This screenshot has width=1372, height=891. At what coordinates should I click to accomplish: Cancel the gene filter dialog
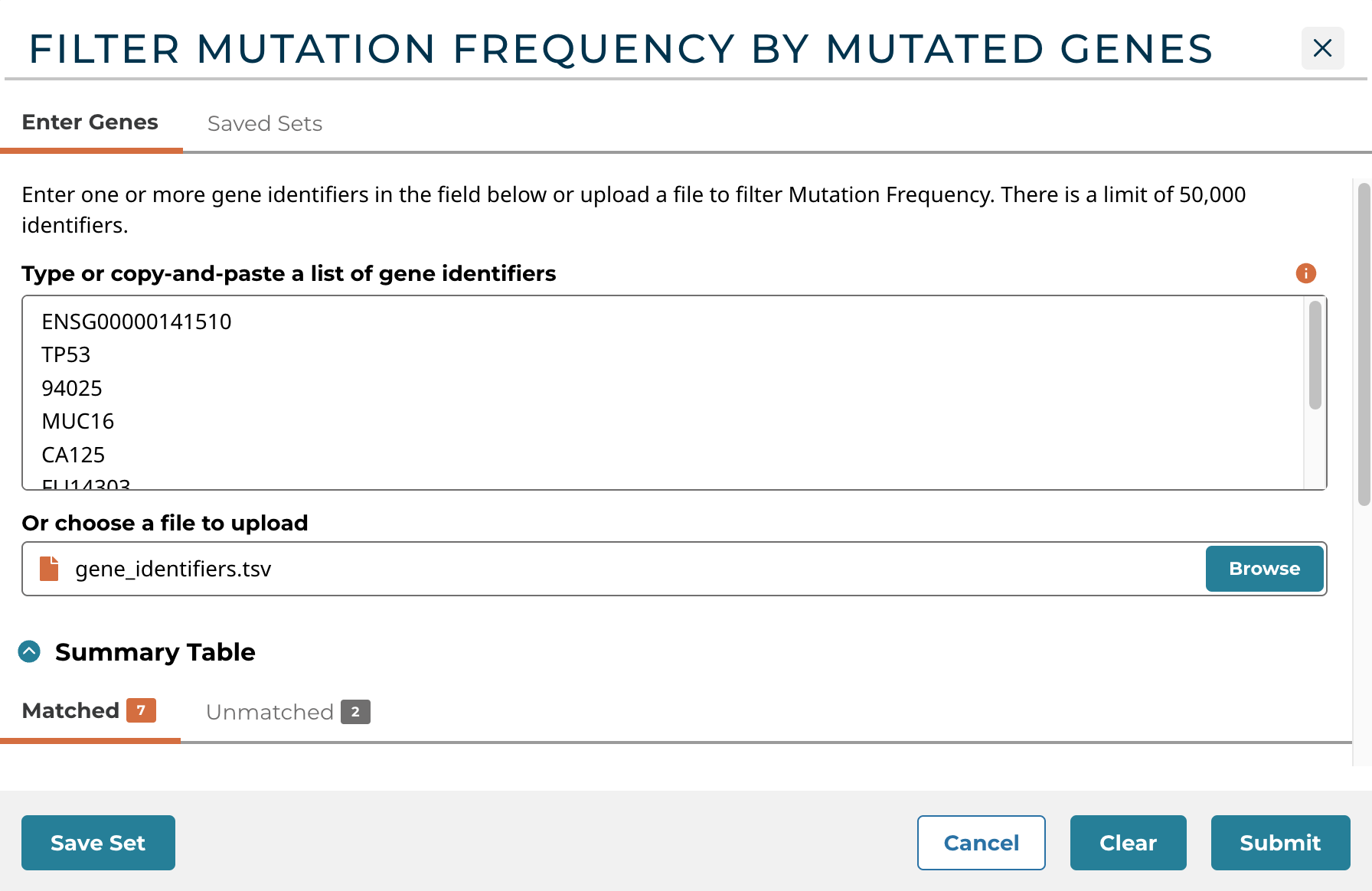tap(981, 843)
